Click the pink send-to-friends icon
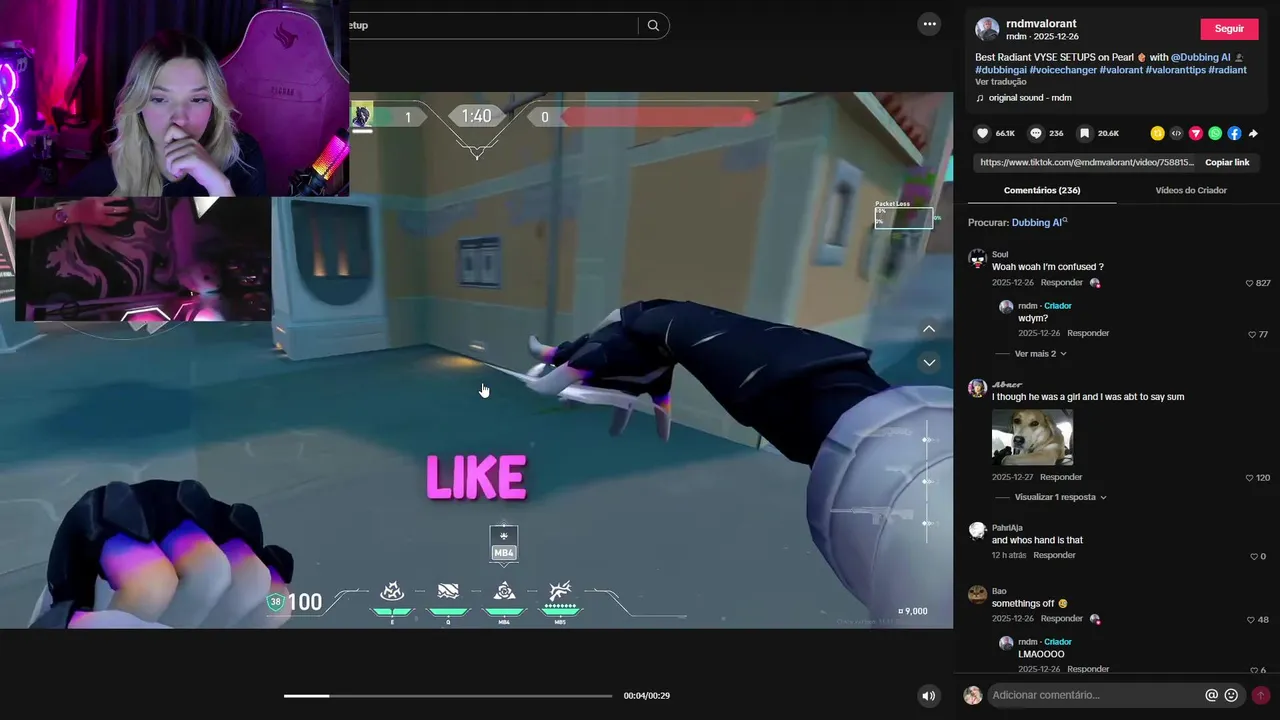 tap(1195, 133)
